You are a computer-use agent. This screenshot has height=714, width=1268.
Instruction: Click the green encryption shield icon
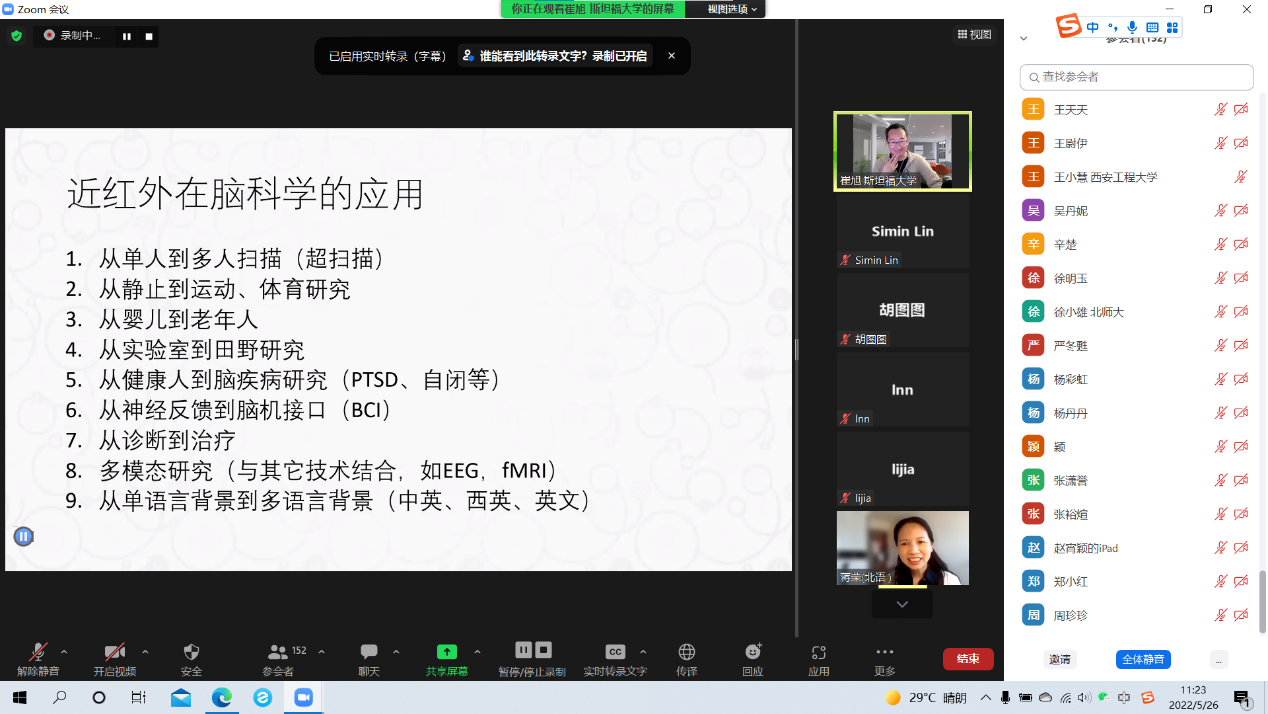click(x=16, y=36)
